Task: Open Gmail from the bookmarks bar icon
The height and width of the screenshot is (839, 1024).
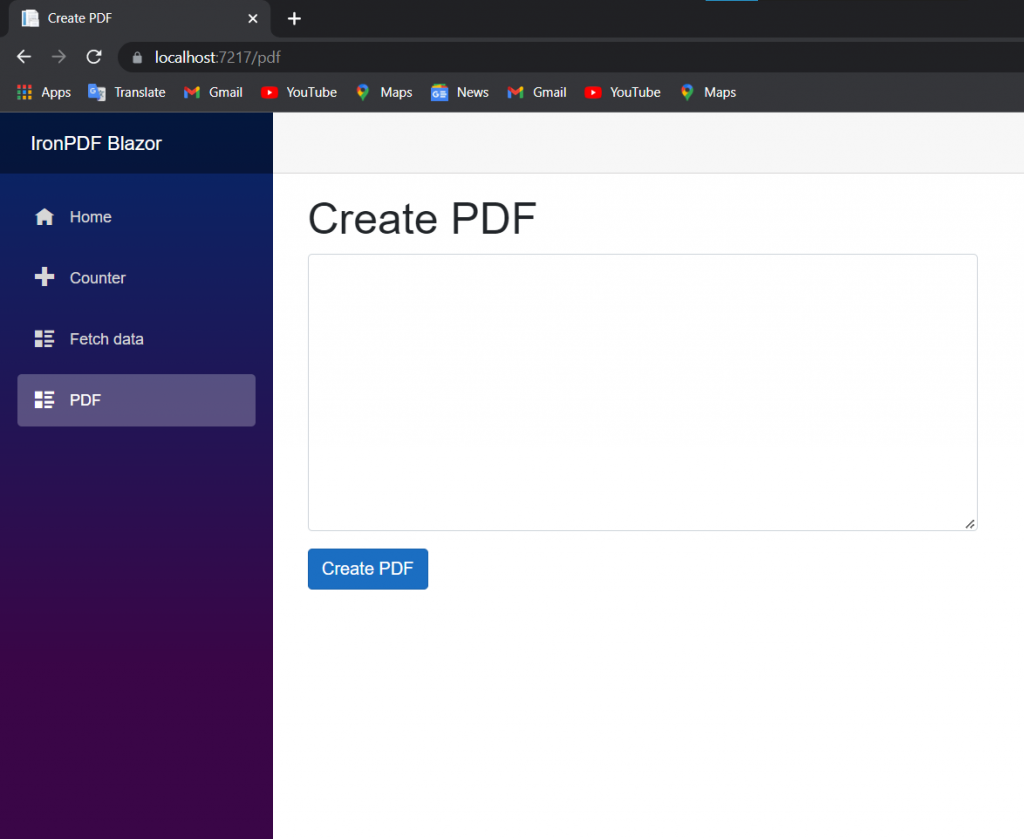Action: point(191,92)
